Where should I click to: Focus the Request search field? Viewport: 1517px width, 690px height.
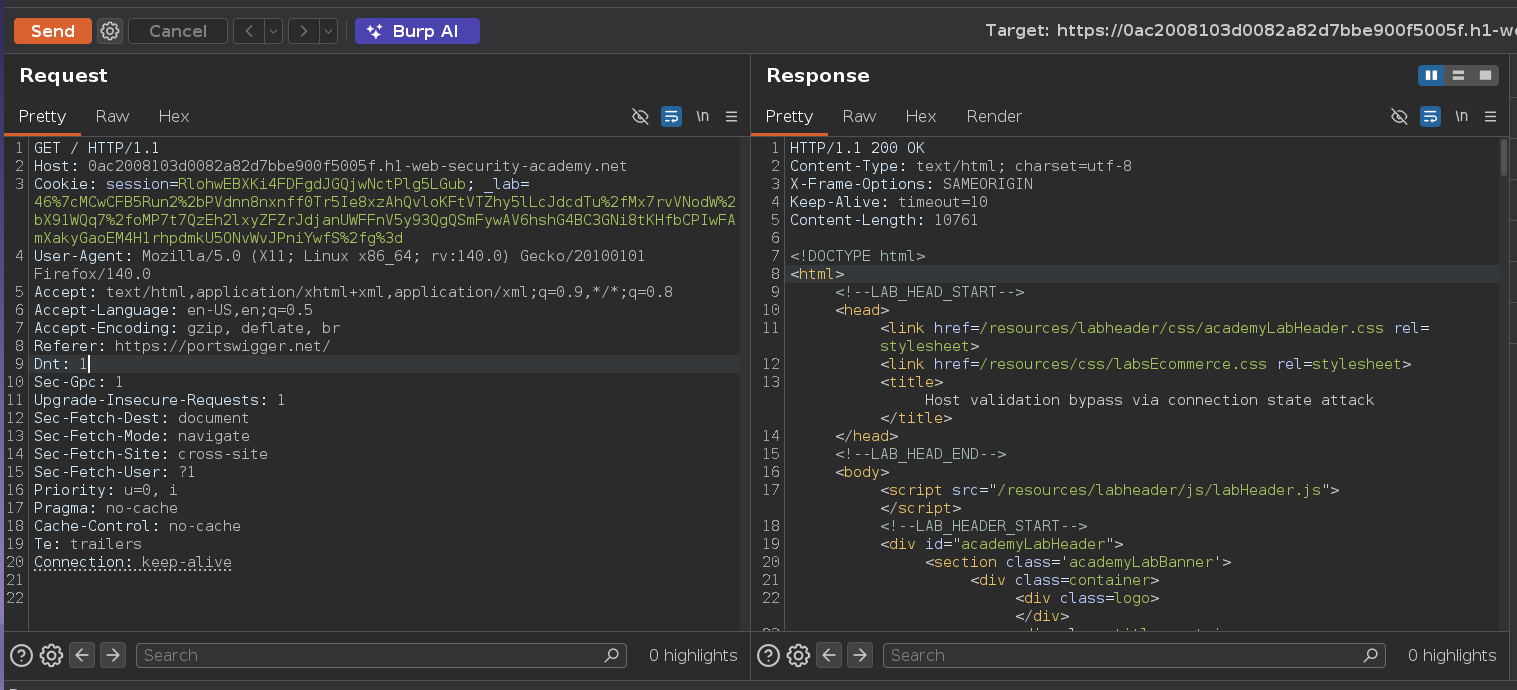(x=381, y=655)
